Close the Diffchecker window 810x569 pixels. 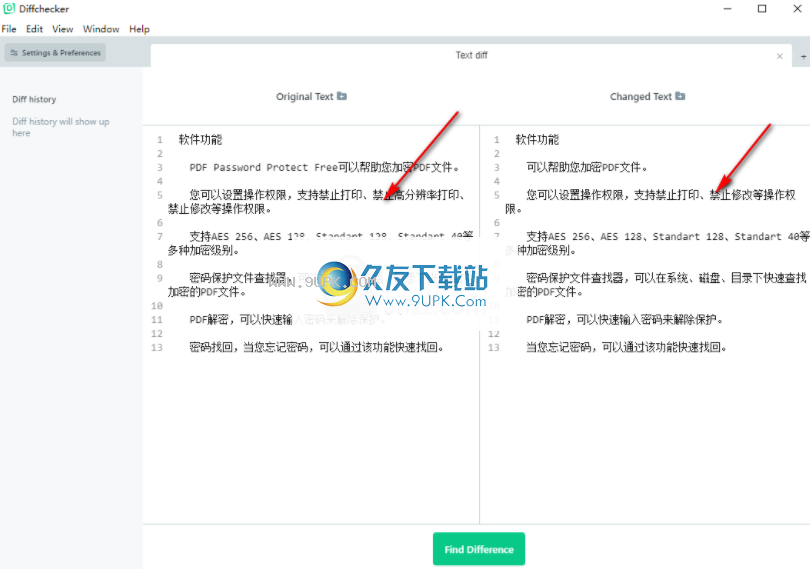(797, 9)
